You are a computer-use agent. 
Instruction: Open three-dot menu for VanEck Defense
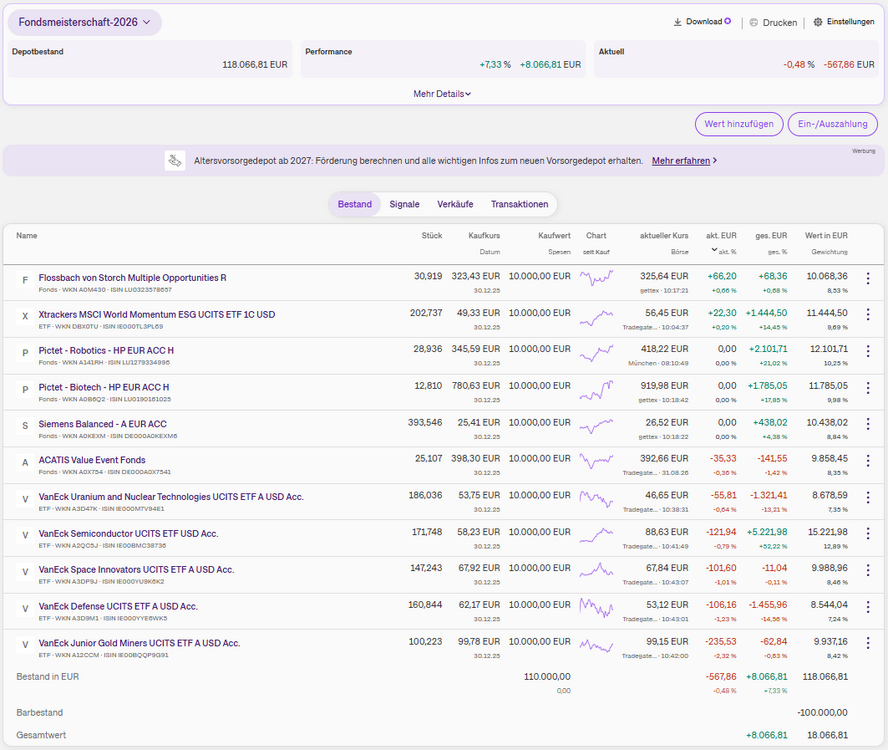pyautogui.click(x=868, y=607)
